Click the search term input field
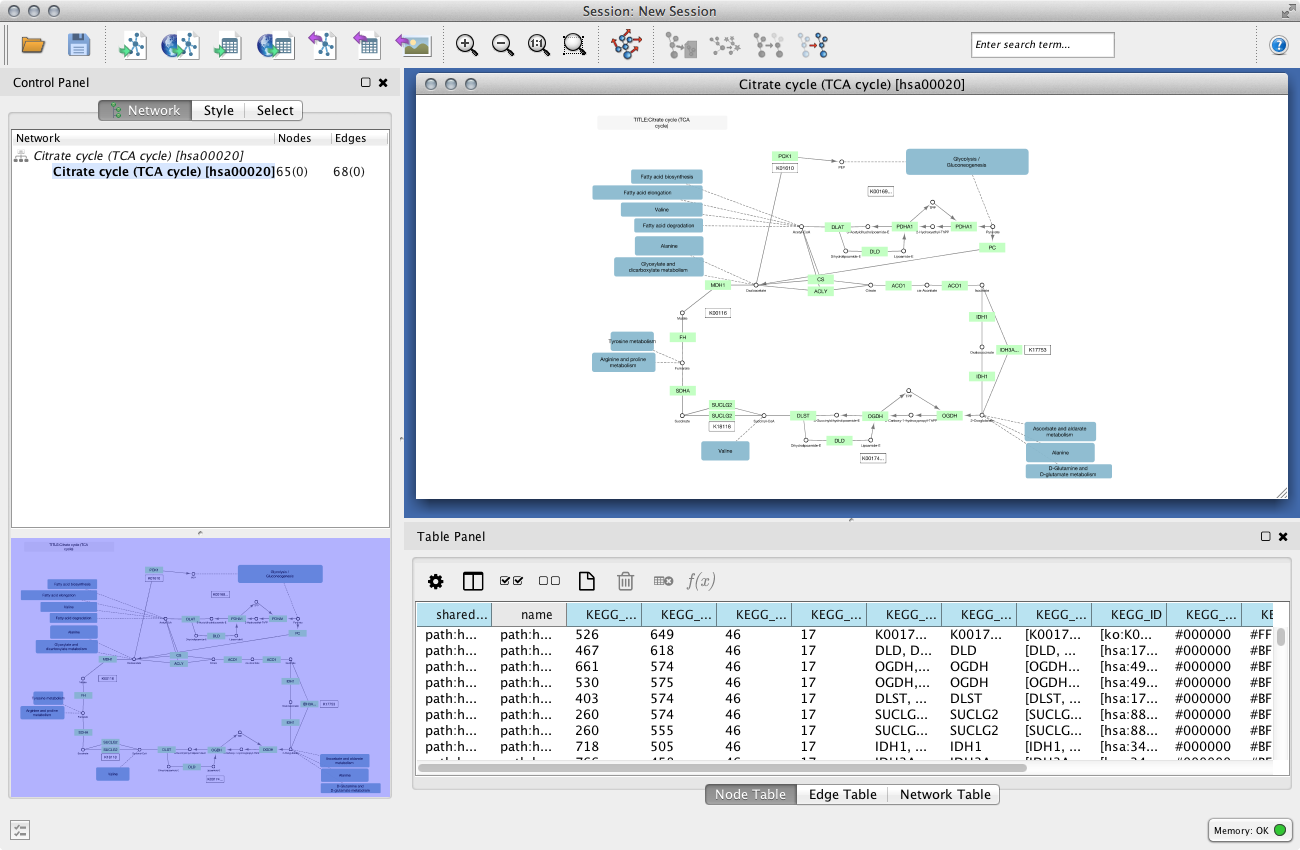The height and width of the screenshot is (850, 1300). 1042,45
